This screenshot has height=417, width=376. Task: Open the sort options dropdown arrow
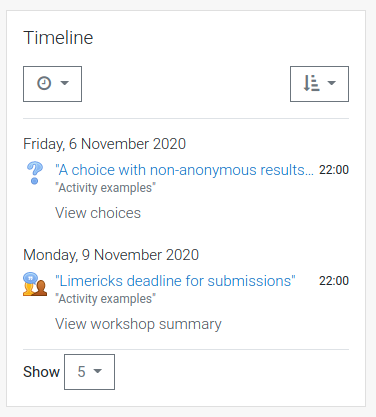pos(331,83)
